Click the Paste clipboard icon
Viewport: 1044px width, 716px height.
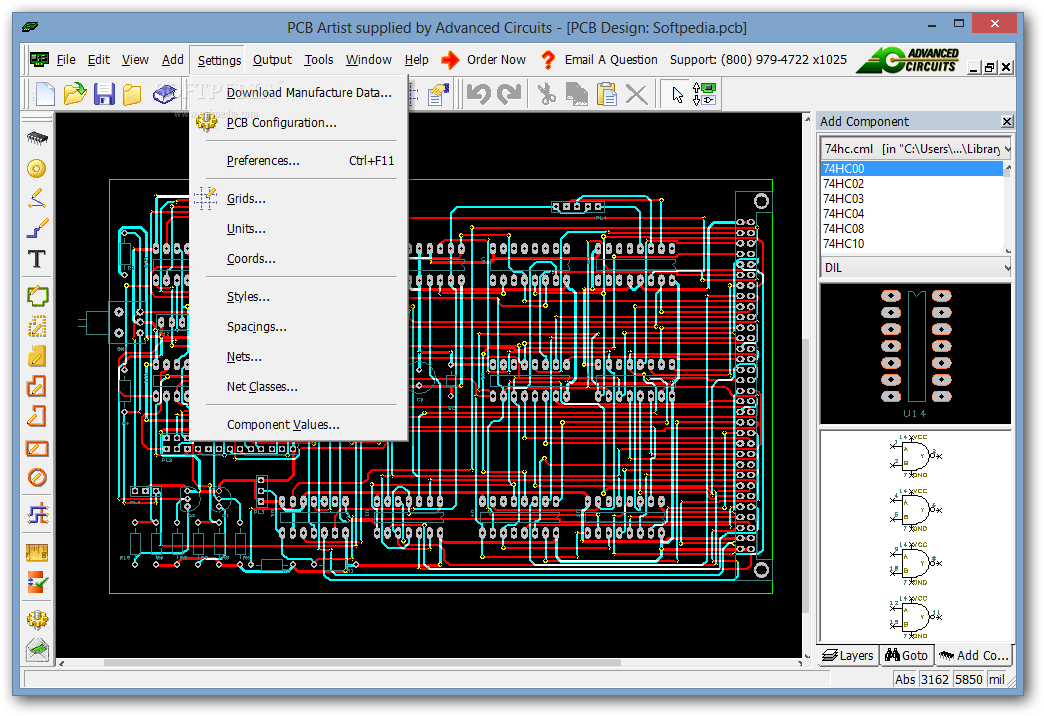pyautogui.click(x=607, y=94)
